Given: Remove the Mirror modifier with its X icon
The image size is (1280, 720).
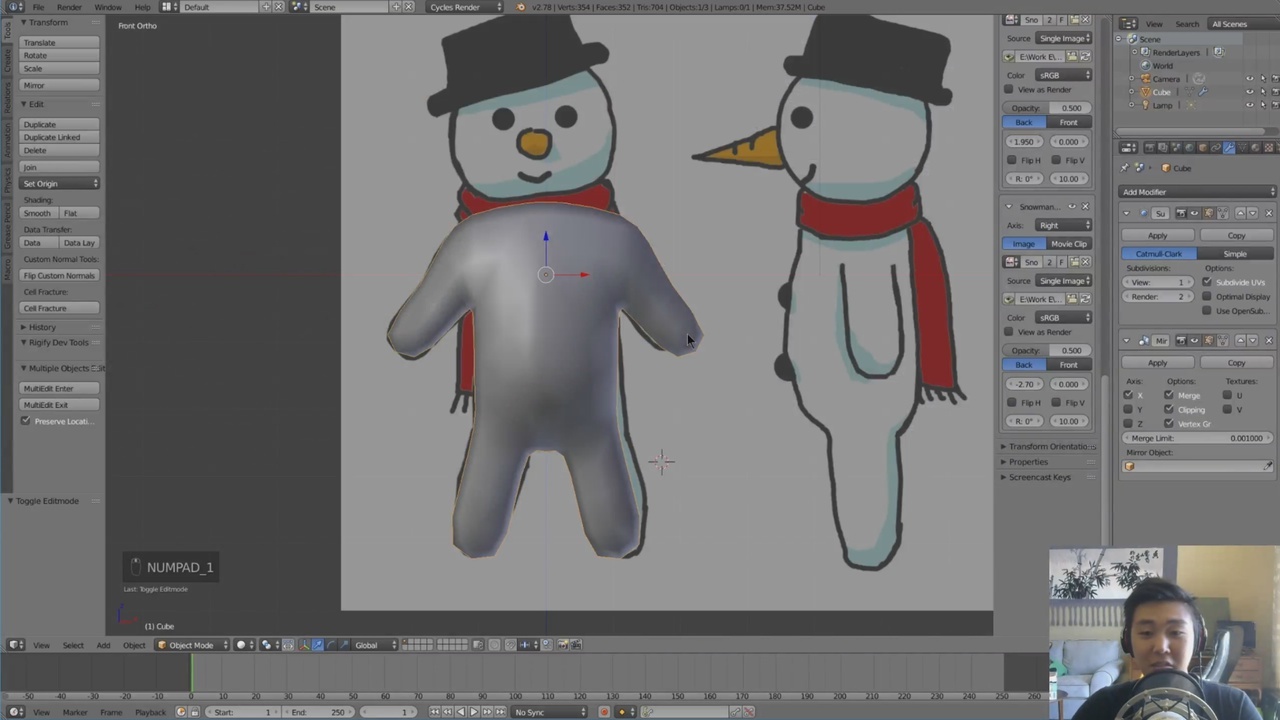Looking at the screenshot, I should (x=1269, y=341).
